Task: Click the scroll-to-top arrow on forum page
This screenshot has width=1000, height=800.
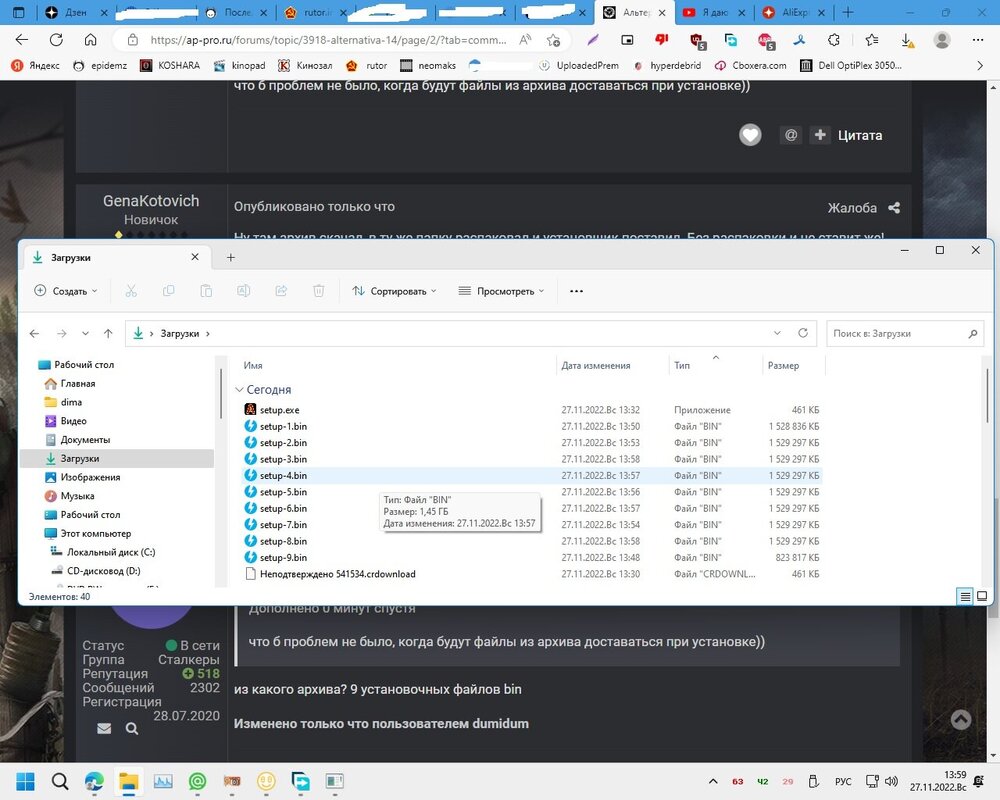Action: click(x=960, y=720)
